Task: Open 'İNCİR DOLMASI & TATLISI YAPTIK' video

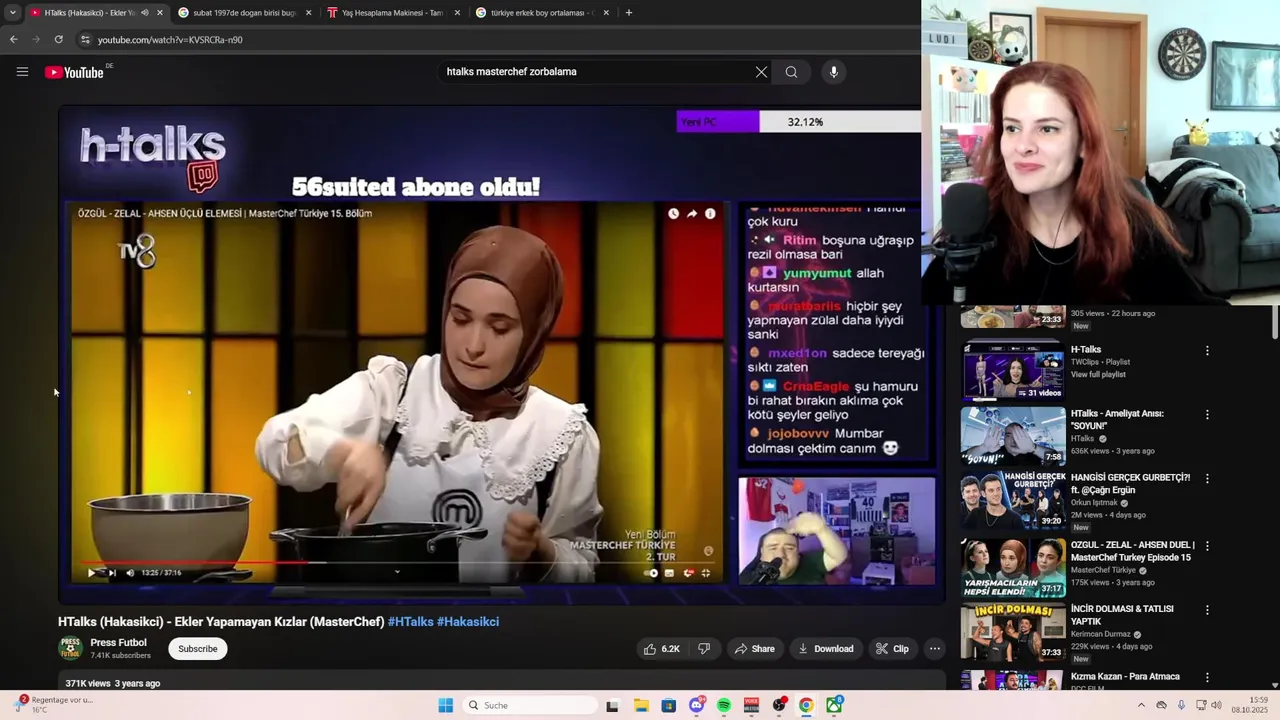Action: pos(1122,614)
